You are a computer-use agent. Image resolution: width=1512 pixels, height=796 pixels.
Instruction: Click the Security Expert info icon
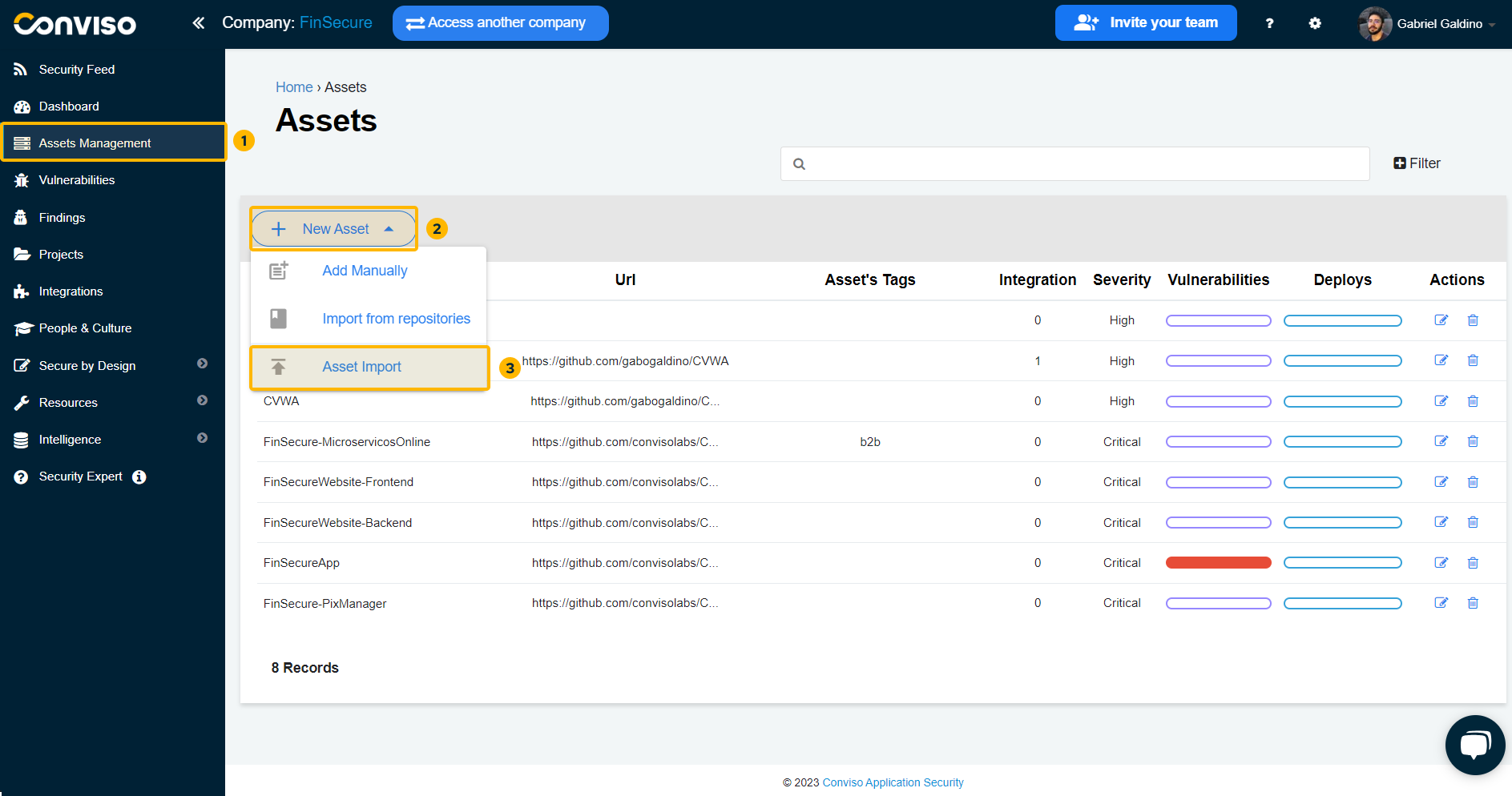139,477
